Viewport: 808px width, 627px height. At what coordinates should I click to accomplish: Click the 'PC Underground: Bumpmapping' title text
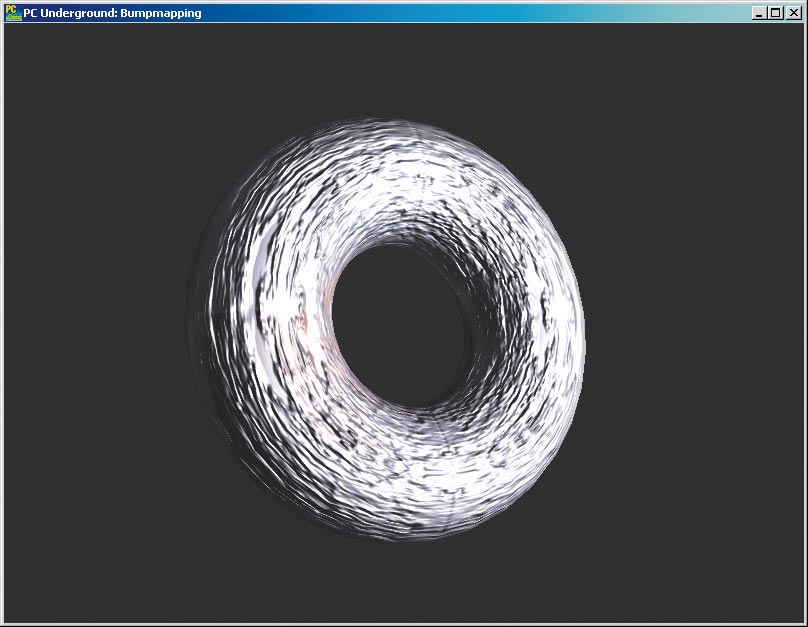tap(112, 13)
